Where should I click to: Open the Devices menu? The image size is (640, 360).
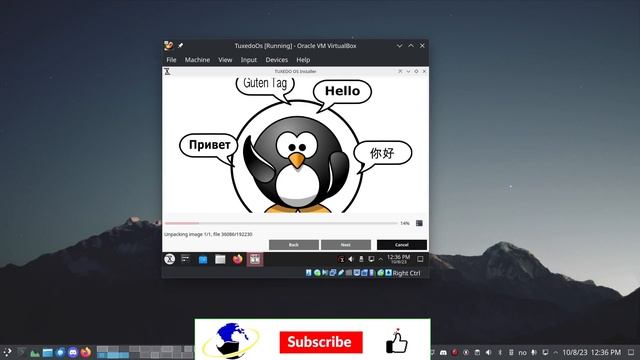coord(276,60)
